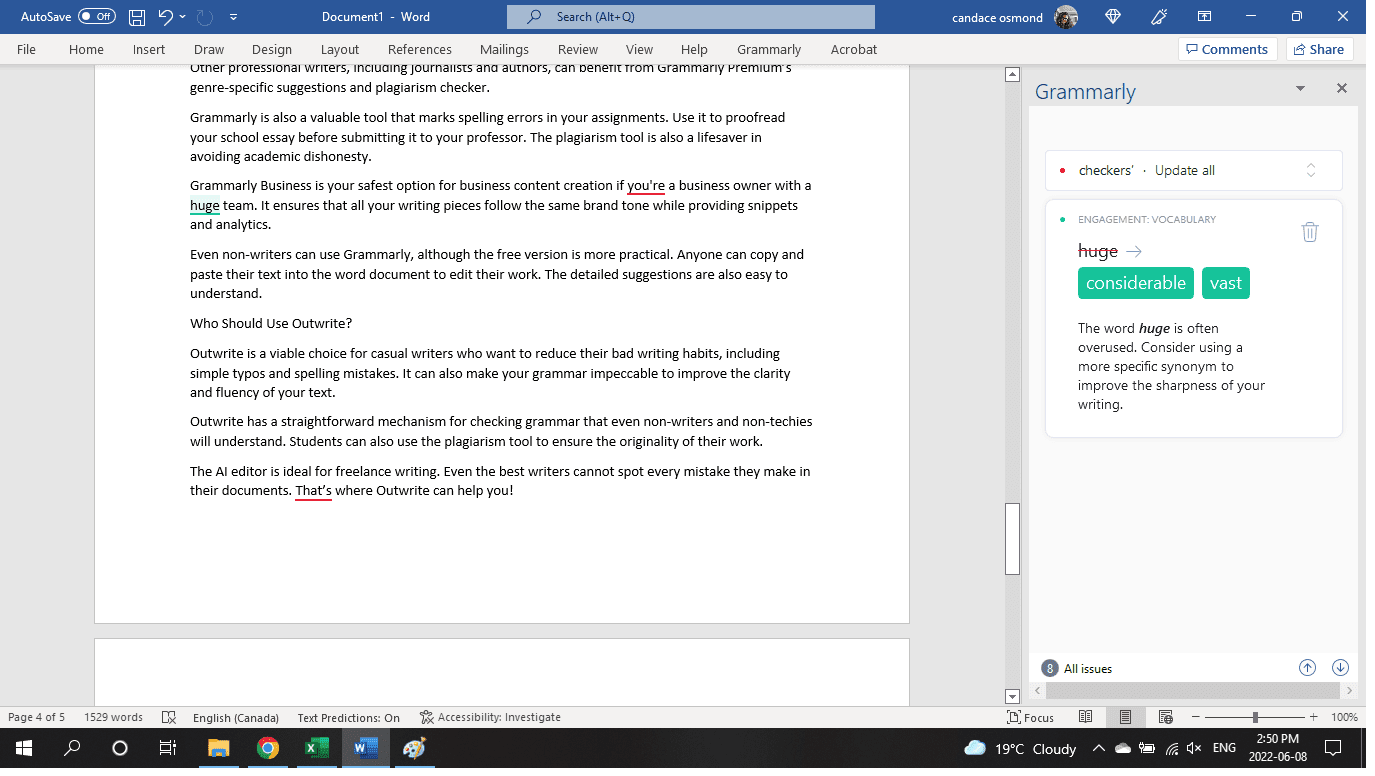Select the Paint desktop app in taskbar

click(414, 748)
